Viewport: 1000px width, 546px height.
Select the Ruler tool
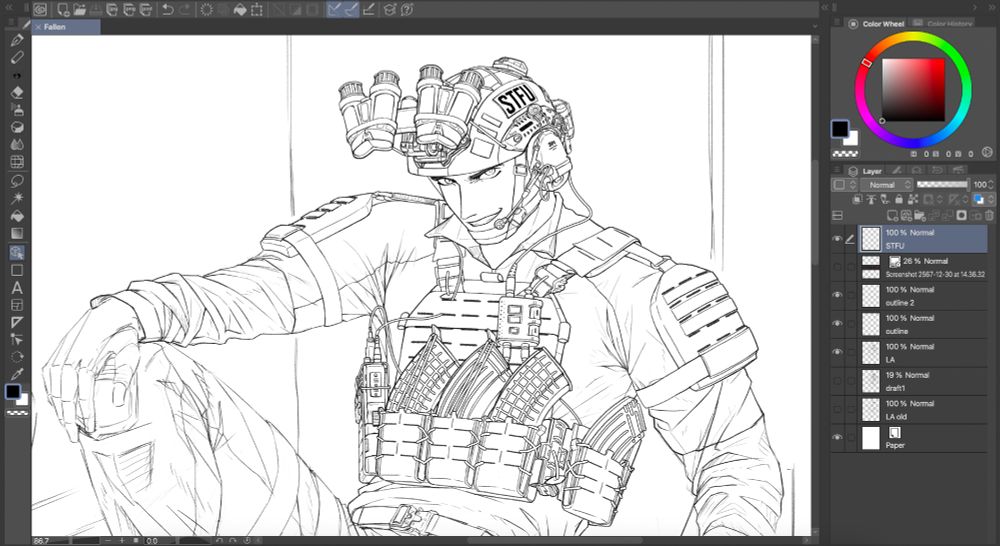click(x=17, y=322)
